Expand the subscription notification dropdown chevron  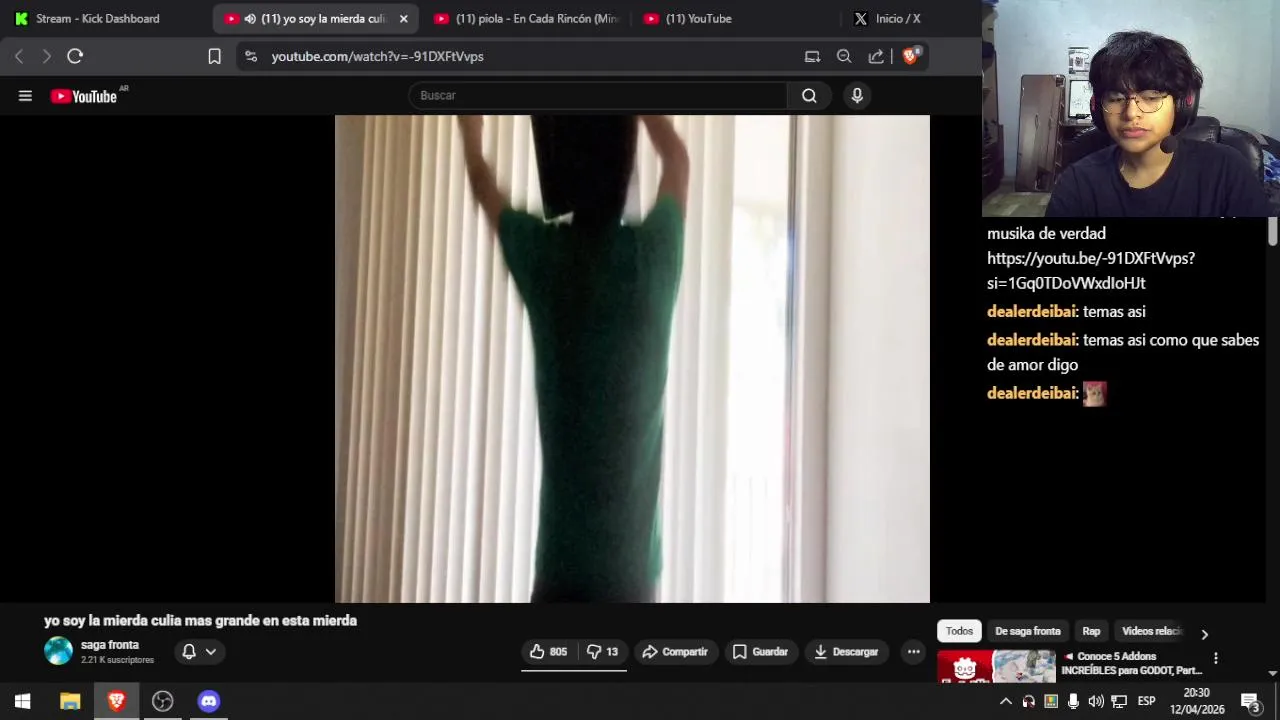pyautogui.click(x=211, y=652)
